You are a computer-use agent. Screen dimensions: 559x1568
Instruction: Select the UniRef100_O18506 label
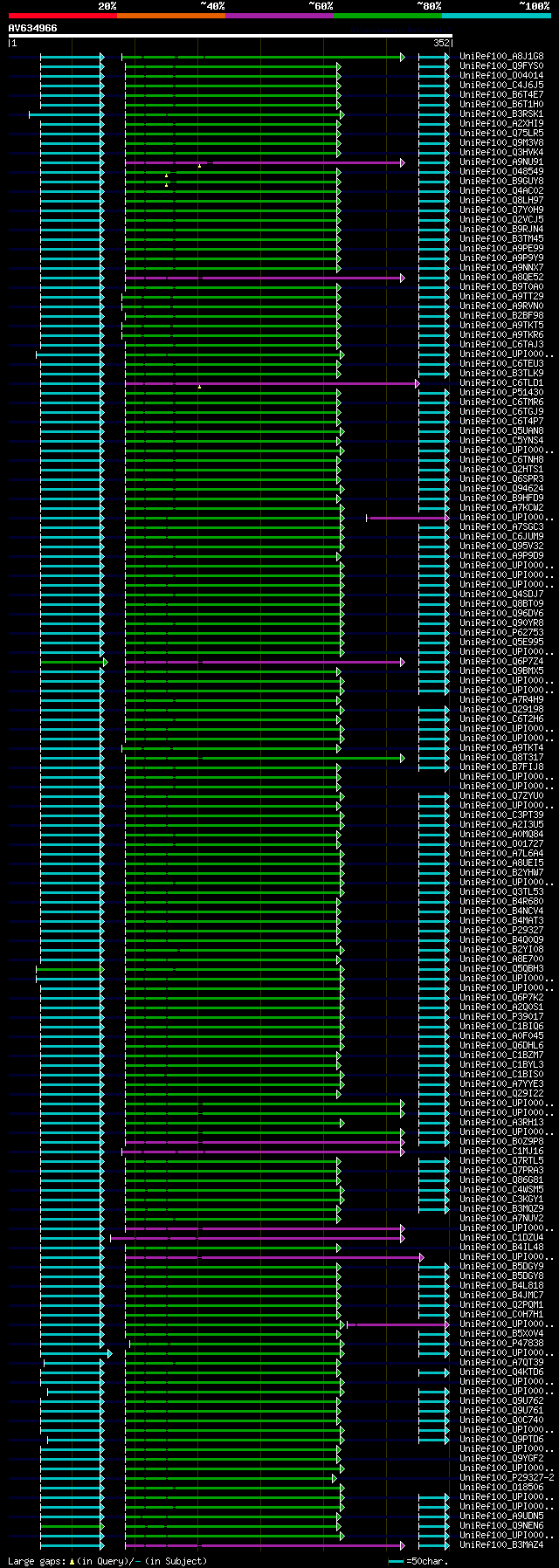501,1488
